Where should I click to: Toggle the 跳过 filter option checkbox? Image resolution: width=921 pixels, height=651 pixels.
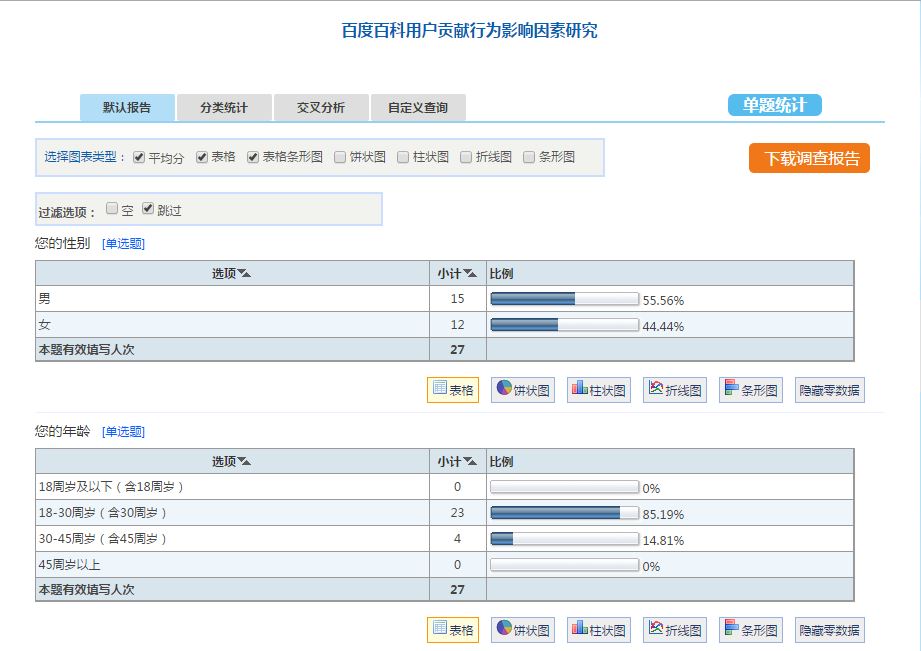(x=148, y=209)
